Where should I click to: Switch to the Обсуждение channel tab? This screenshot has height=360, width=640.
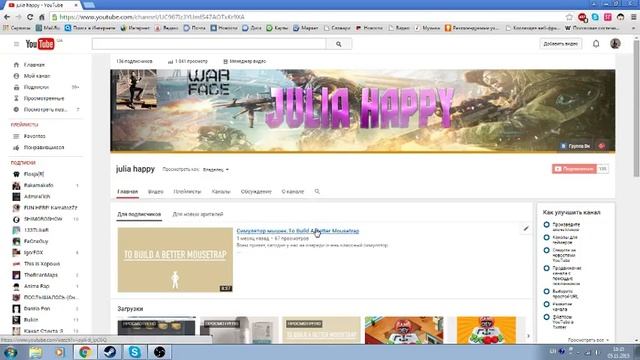click(x=256, y=191)
